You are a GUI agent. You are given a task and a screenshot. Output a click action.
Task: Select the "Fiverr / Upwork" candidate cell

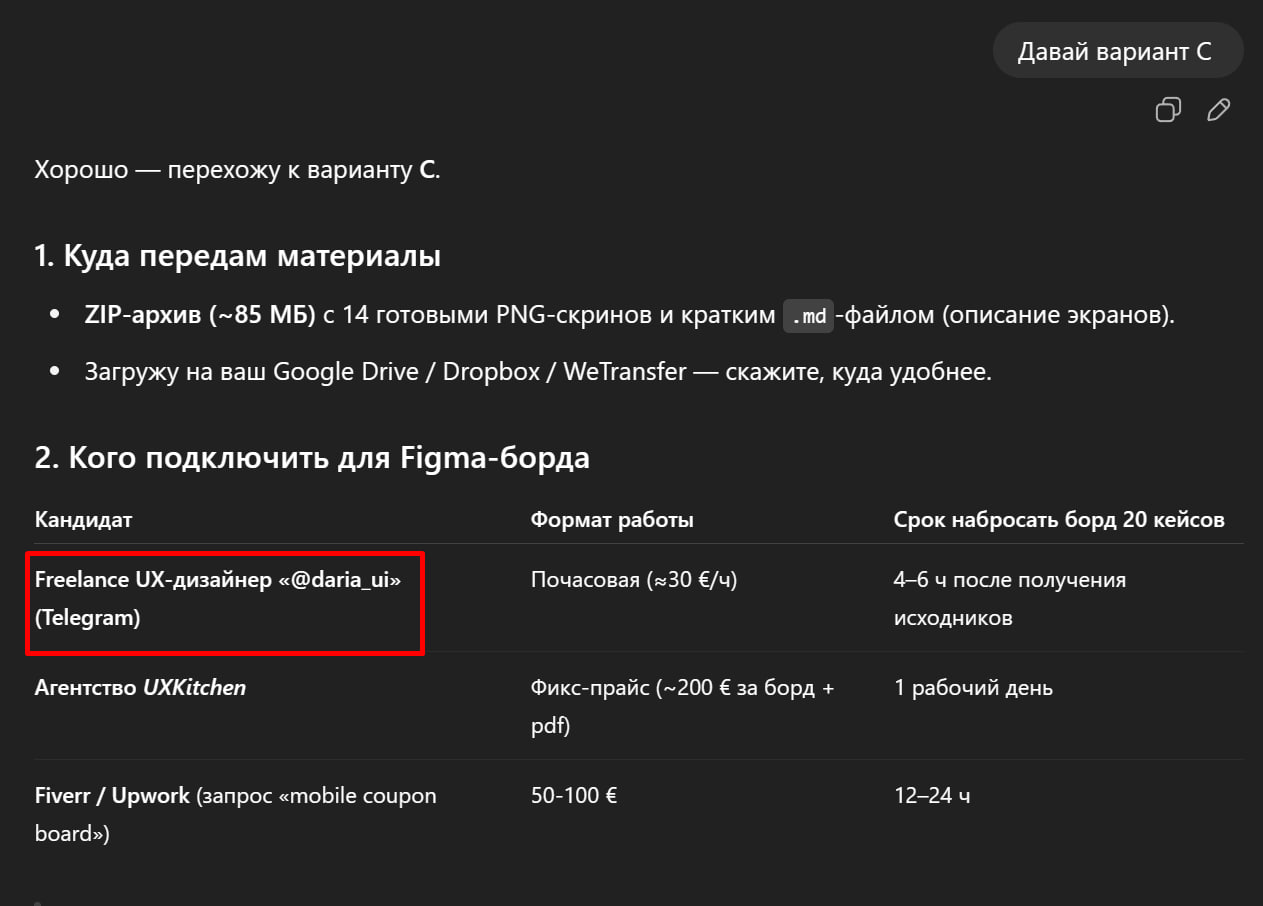(236, 815)
